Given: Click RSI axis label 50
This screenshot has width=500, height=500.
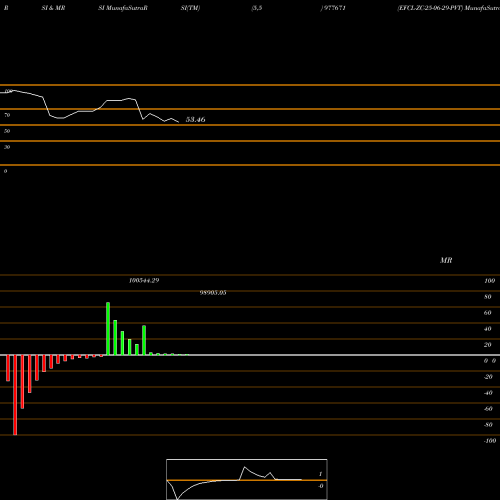Looking at the screenshot, I should pos(7,131).
